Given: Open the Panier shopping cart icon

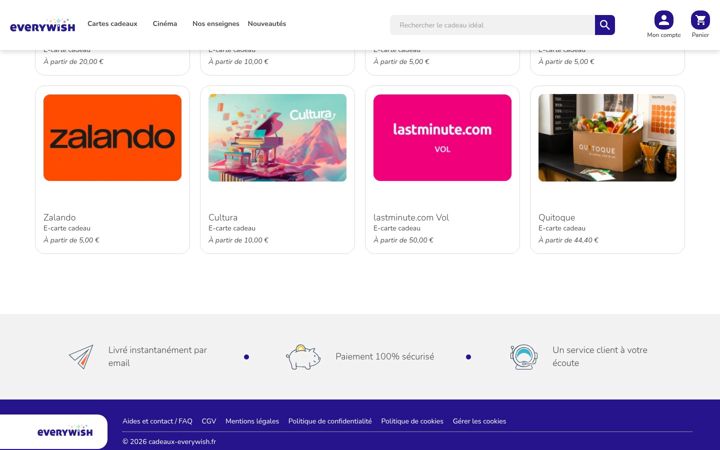Looking at the screenshot, I should coord(700,20).
